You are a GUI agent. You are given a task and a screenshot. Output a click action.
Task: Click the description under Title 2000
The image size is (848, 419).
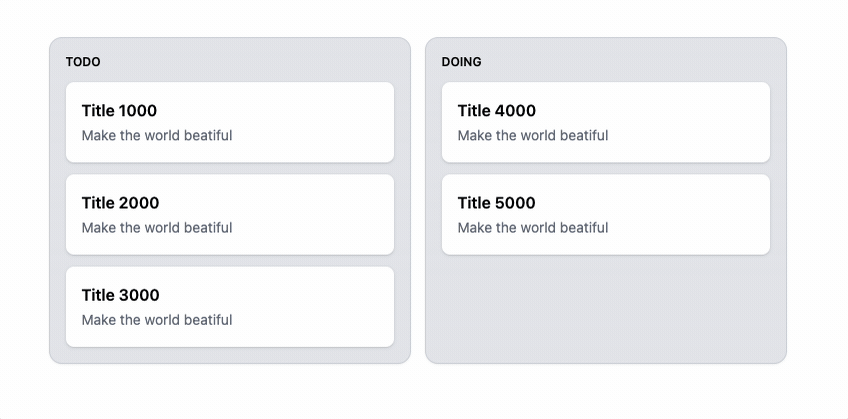tap(157, 228)
